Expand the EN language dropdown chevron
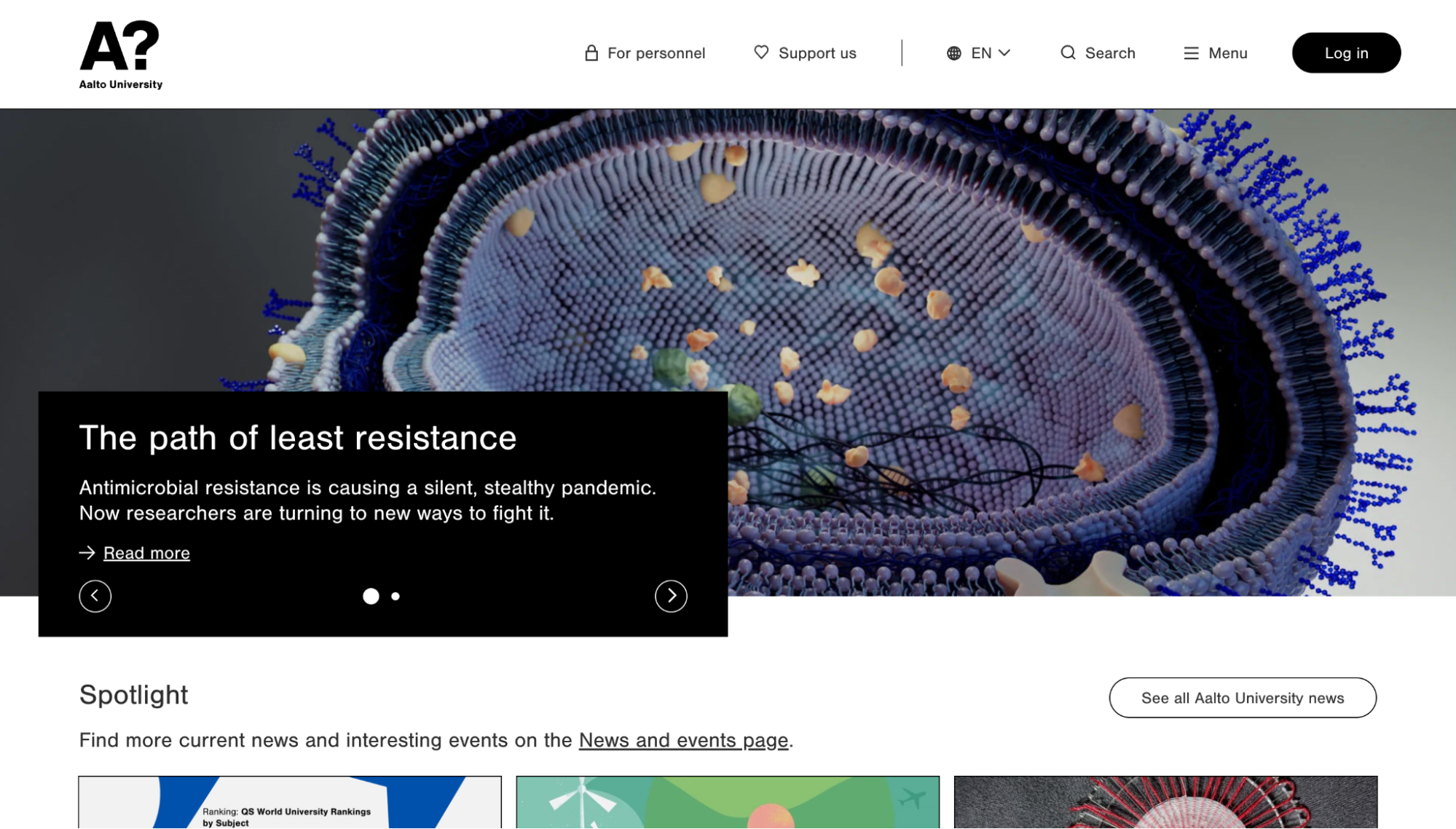Viewport: 1456px width, 829px height. point(1004,53)
